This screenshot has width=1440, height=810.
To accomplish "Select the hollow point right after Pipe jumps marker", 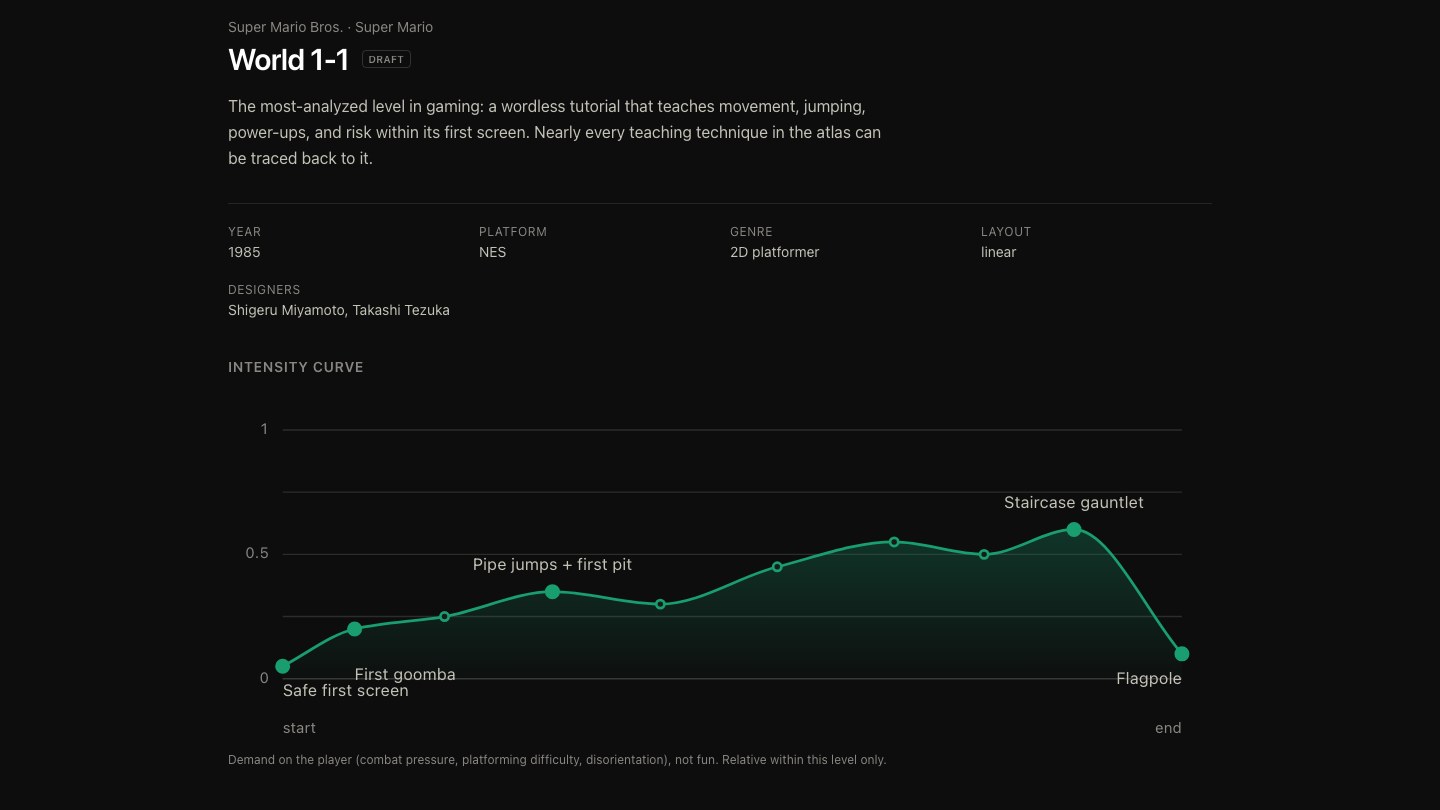I will 660,604.
